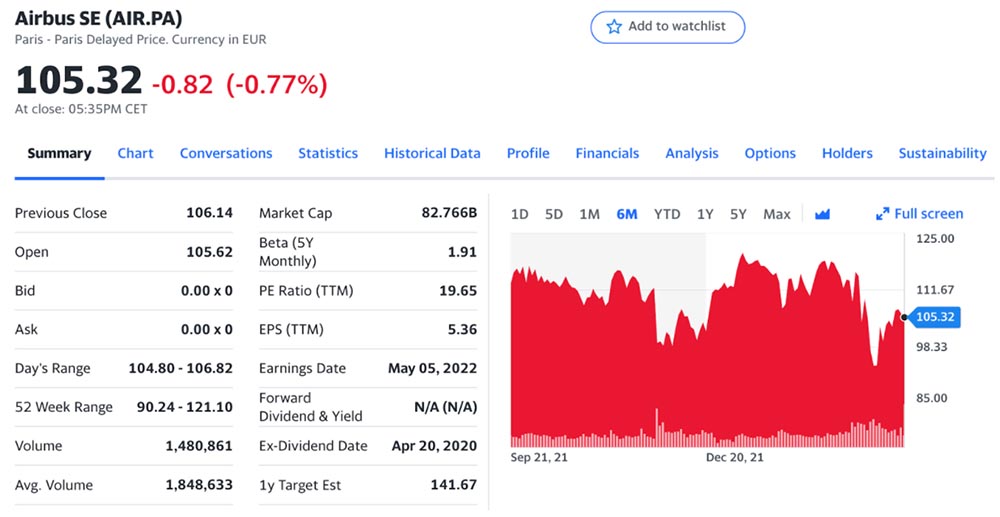Viewport: 1000px width, 517px height.
Task: Click Ex-Dividend Date Apr 20, 2020
Action: click(434, 446)
